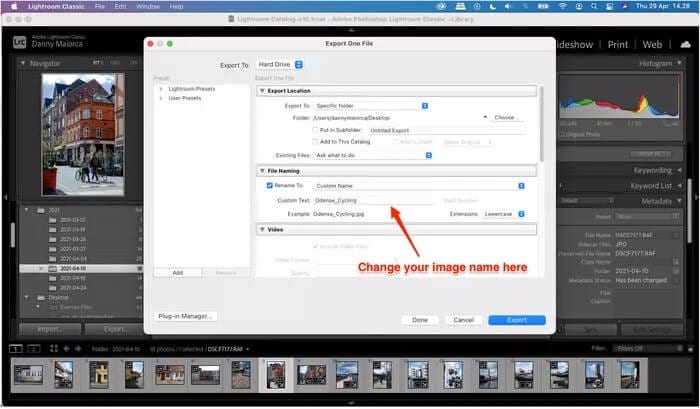Collapse the filmstrip with bottom arrow
This screenshot has height=409, width=700.
click(351, 403)
